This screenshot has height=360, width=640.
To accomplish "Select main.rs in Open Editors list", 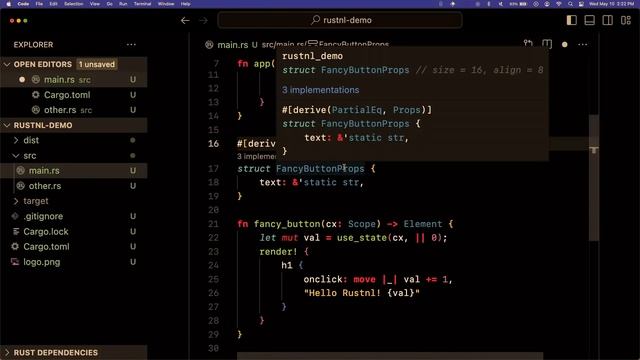I will pos(73,80).
